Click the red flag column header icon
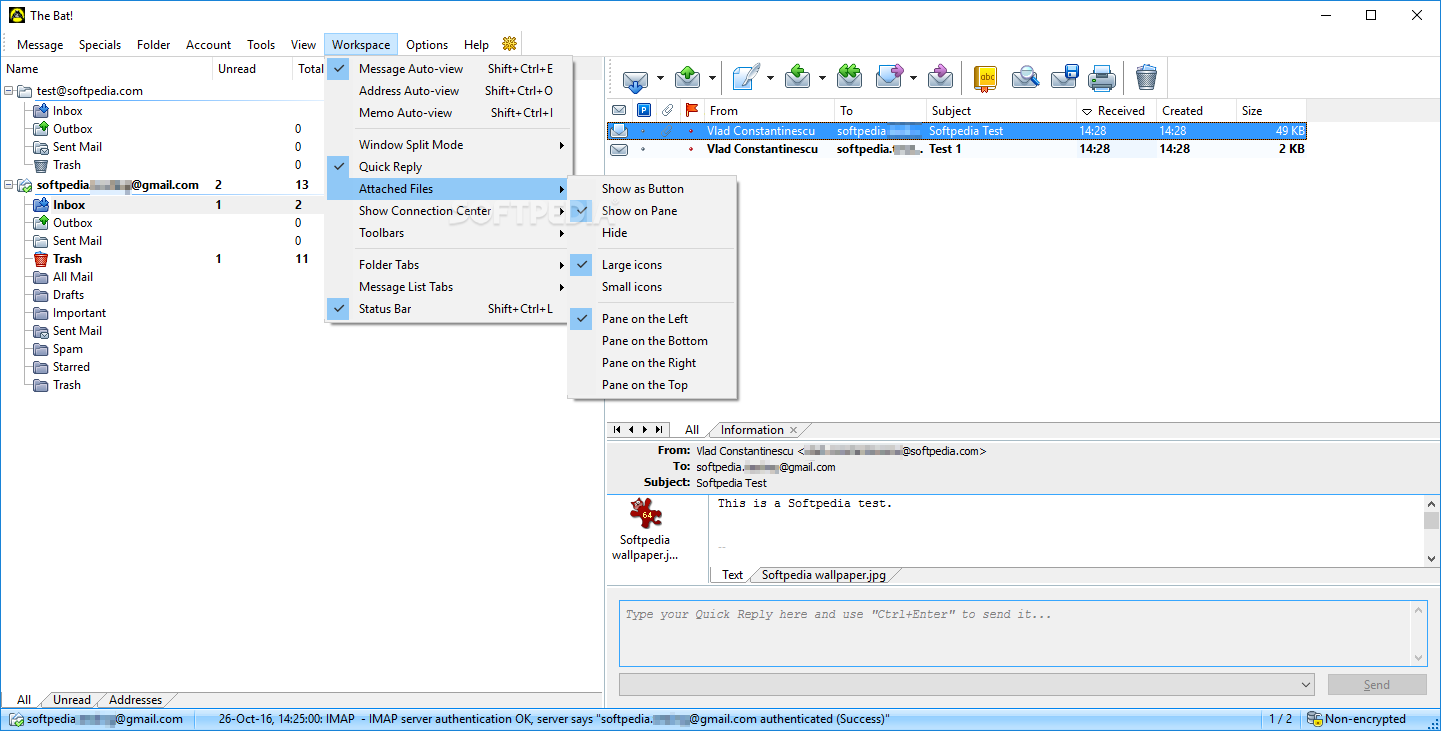This screenshot has width=1441, height=731. (691, 110)
